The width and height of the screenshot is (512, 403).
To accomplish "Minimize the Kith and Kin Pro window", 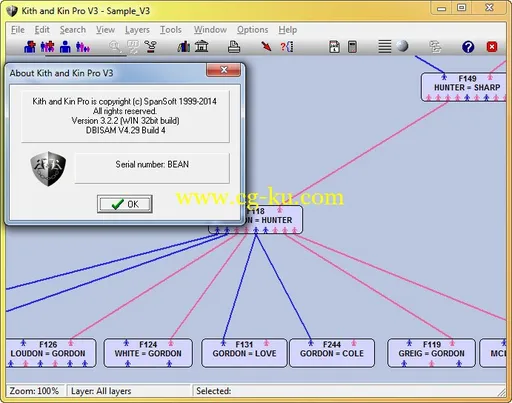I will 442,8.
